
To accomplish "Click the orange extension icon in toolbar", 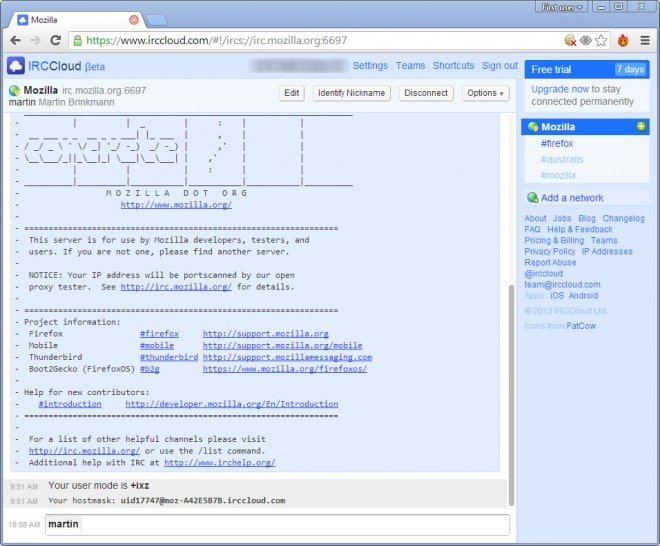I will pyautogui.click(x=622, y=41).
